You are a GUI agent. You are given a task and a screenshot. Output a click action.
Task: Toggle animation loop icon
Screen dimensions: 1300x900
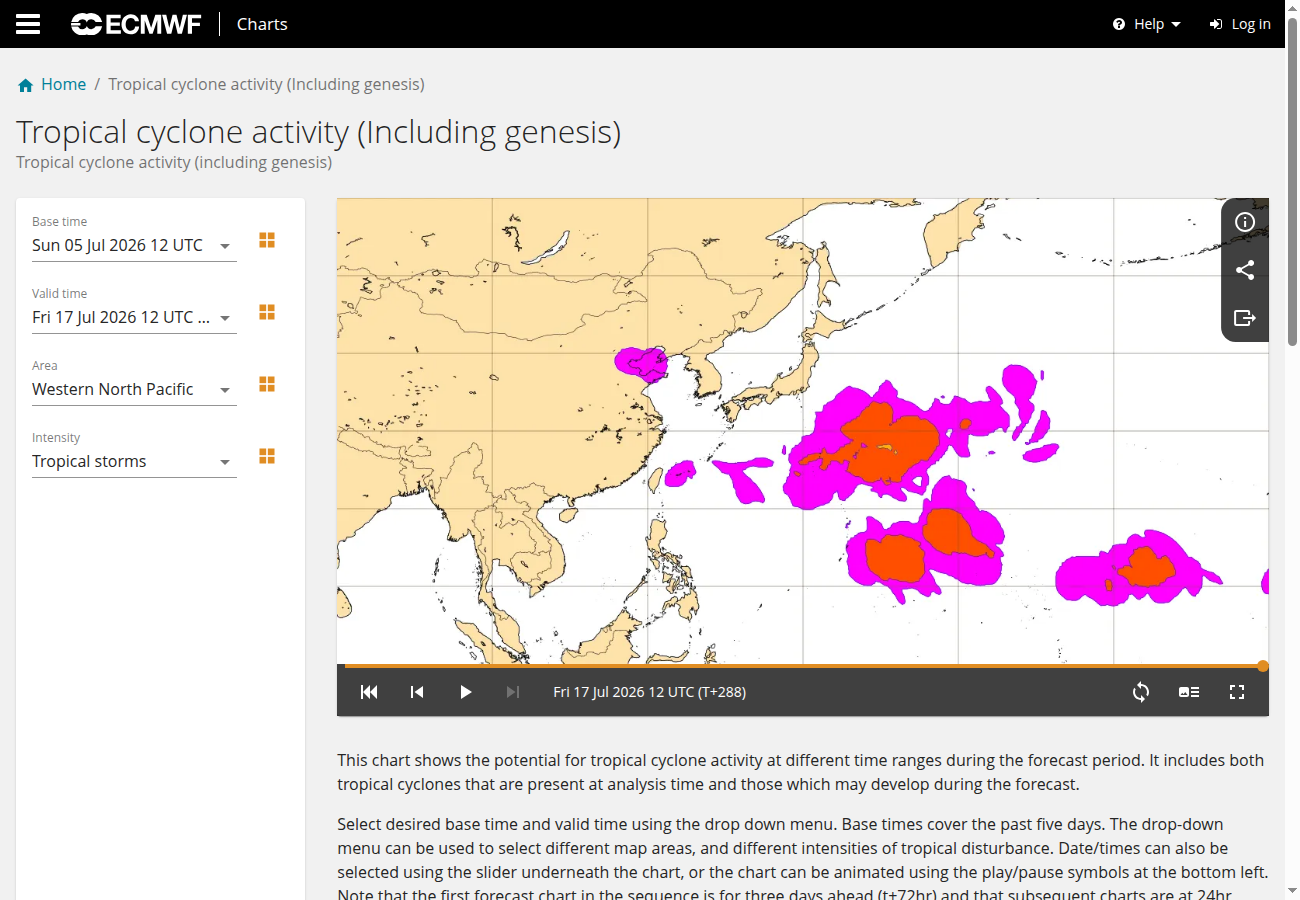(1141, 692)
